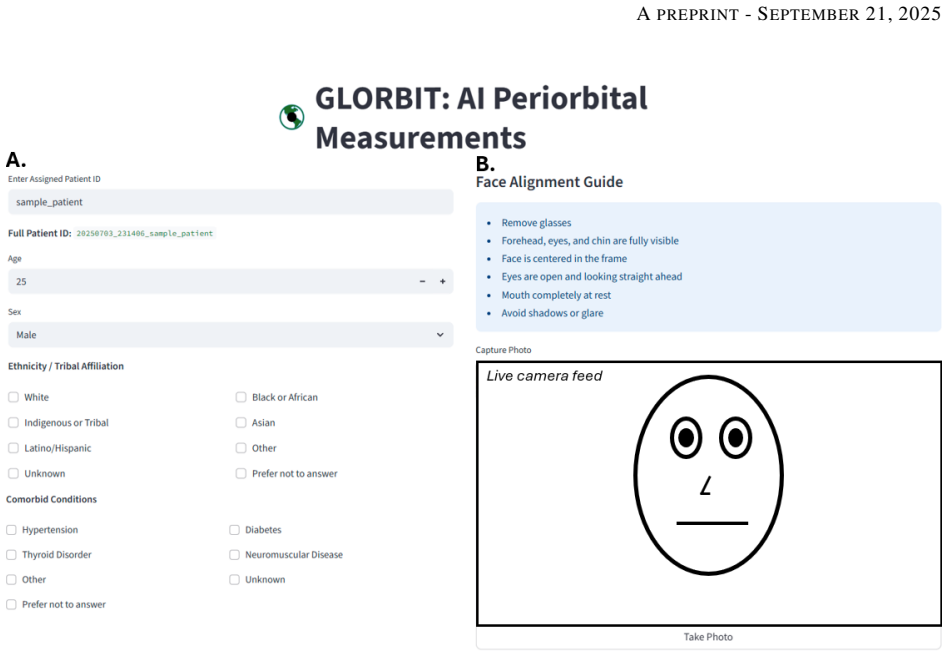Viewport: 948px width, 656px height.
Task: Click the Avoid shadows or glare guideline
Action: (x=552, y=313)
